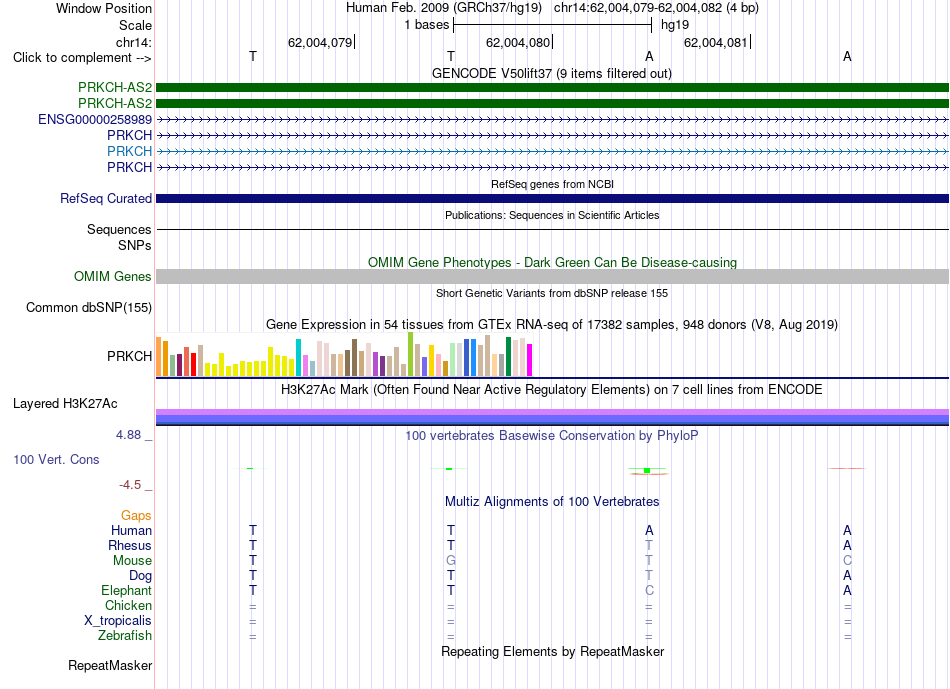Click the PhyloP -4.5 lower scale value
950x689 pixels.
tap(130, 485)
